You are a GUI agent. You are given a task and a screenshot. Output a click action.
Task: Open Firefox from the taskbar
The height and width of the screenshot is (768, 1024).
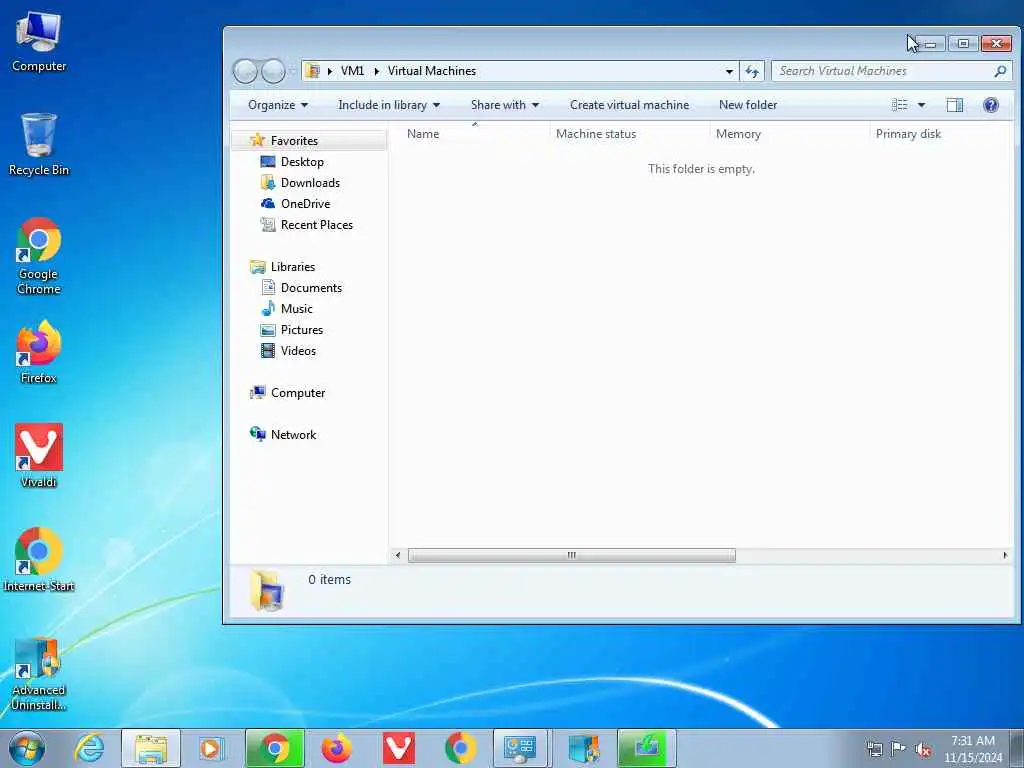click(x=336, y=748)
